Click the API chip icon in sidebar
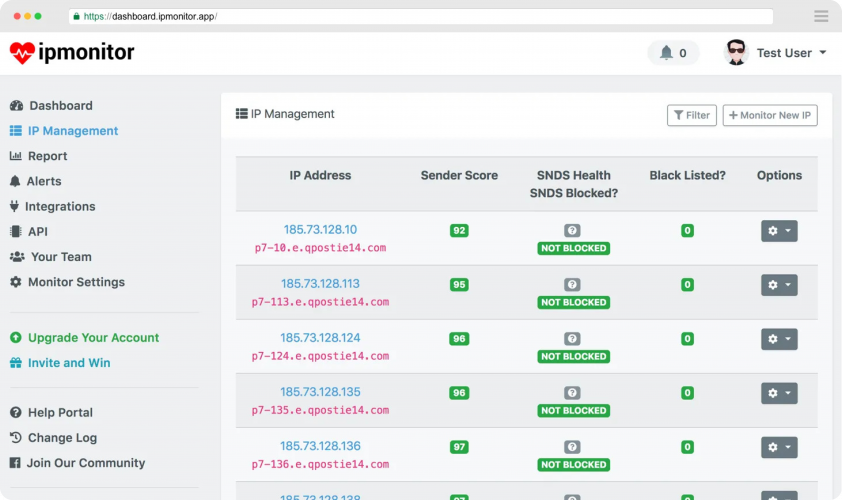 (16, 231)
